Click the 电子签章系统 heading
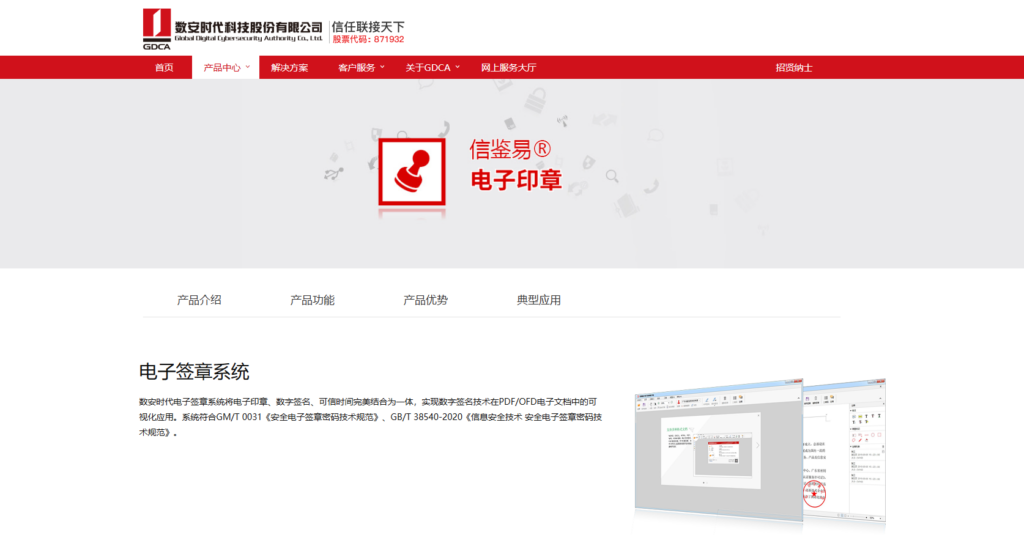Screen dimensions: 1024x535 click(x=194, y=372)
